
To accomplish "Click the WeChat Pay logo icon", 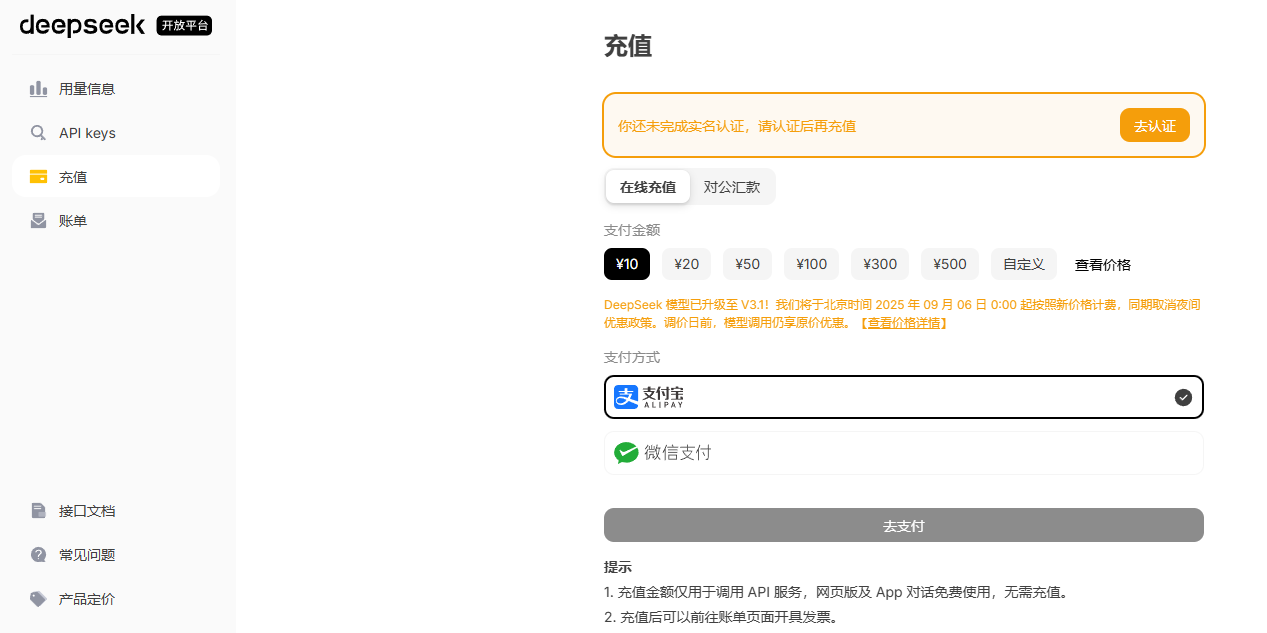I will (626, 453).
